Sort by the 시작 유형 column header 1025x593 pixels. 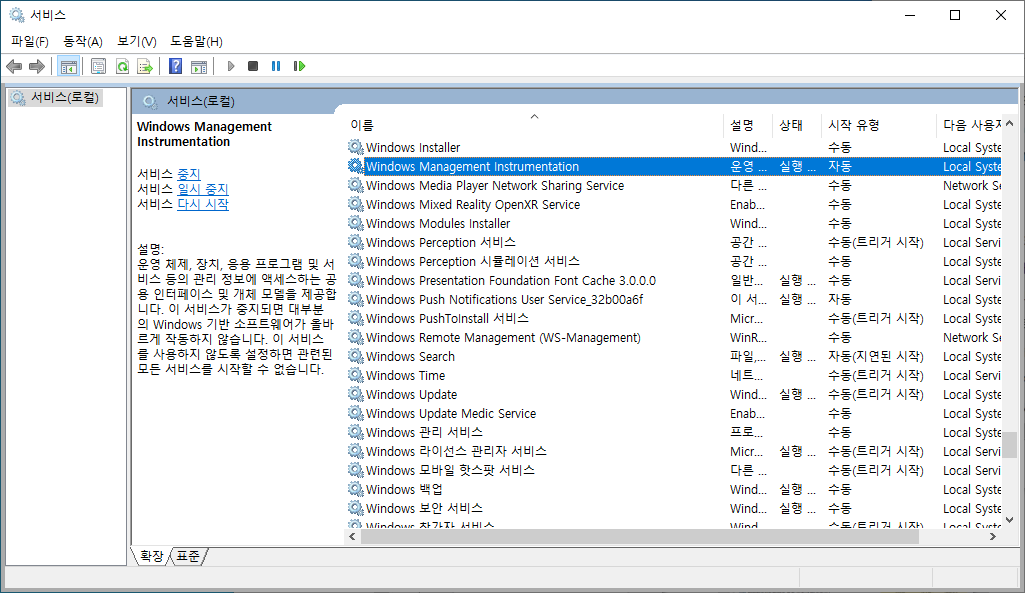click(879, 125)
